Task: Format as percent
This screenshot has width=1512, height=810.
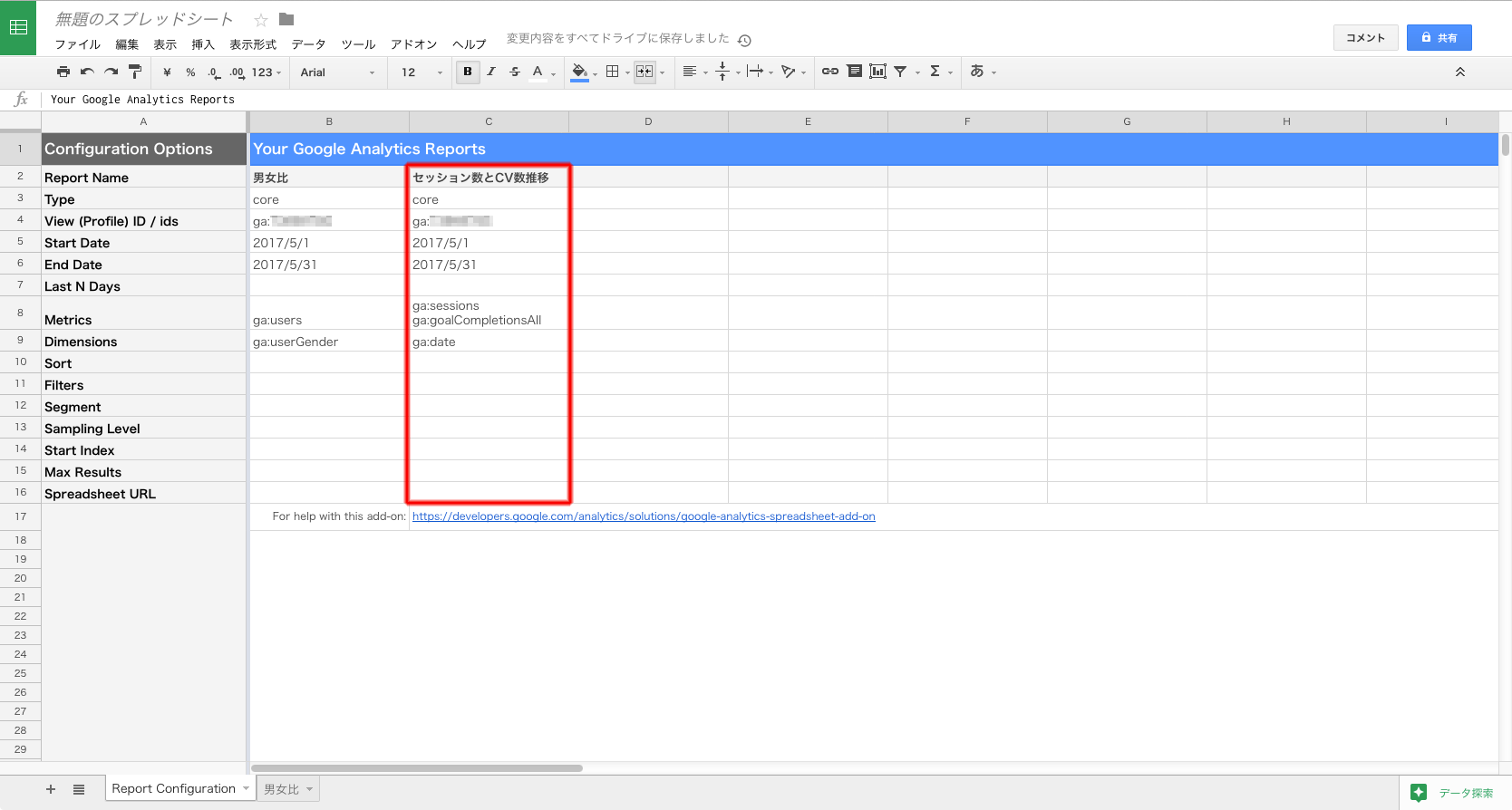Action: (x=190, y=72)
